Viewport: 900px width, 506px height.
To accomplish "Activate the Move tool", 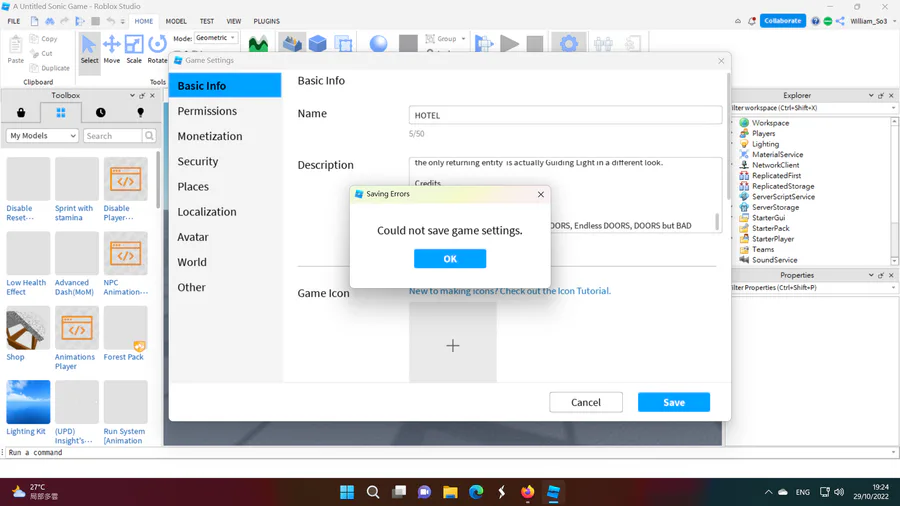I will 111,49.
